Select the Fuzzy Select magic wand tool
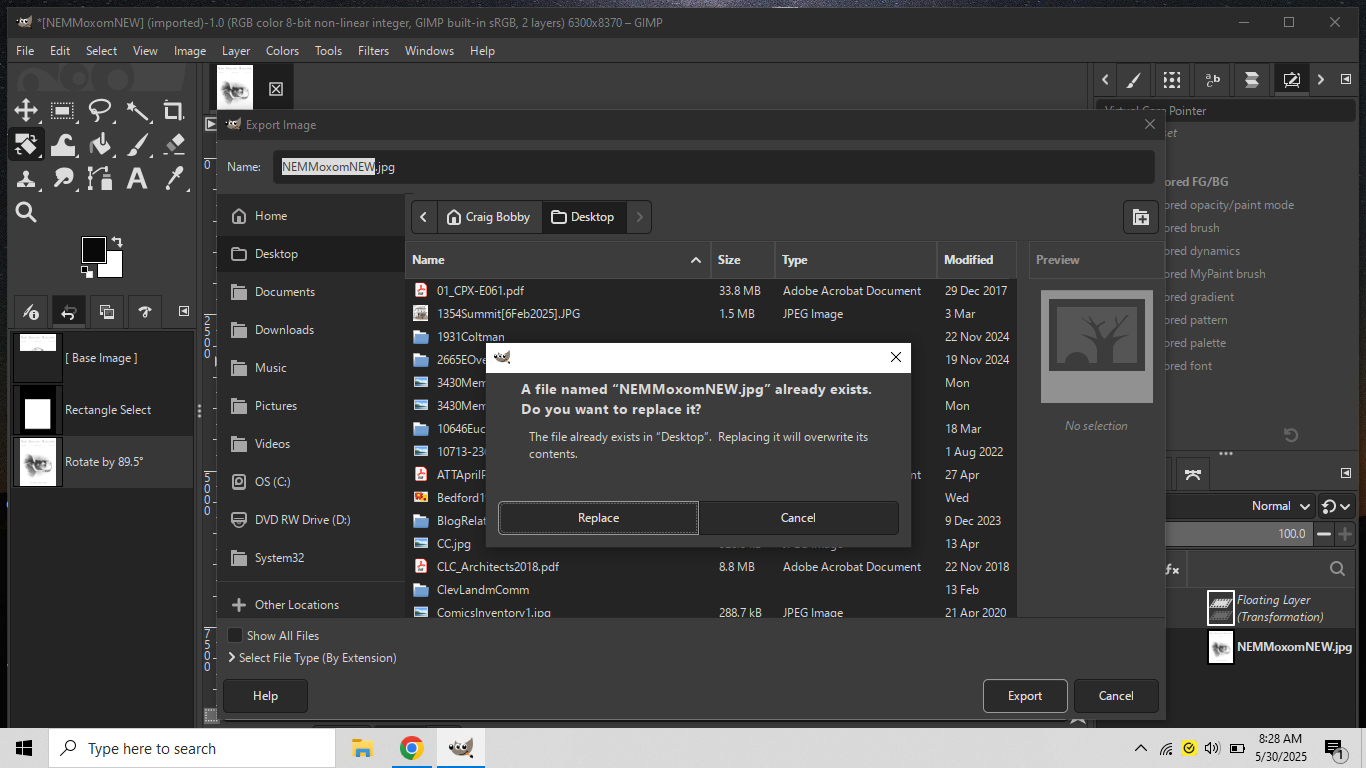The height and width of the screenshot is (768, 1366). pyautogui.click(x=137, y=111)
